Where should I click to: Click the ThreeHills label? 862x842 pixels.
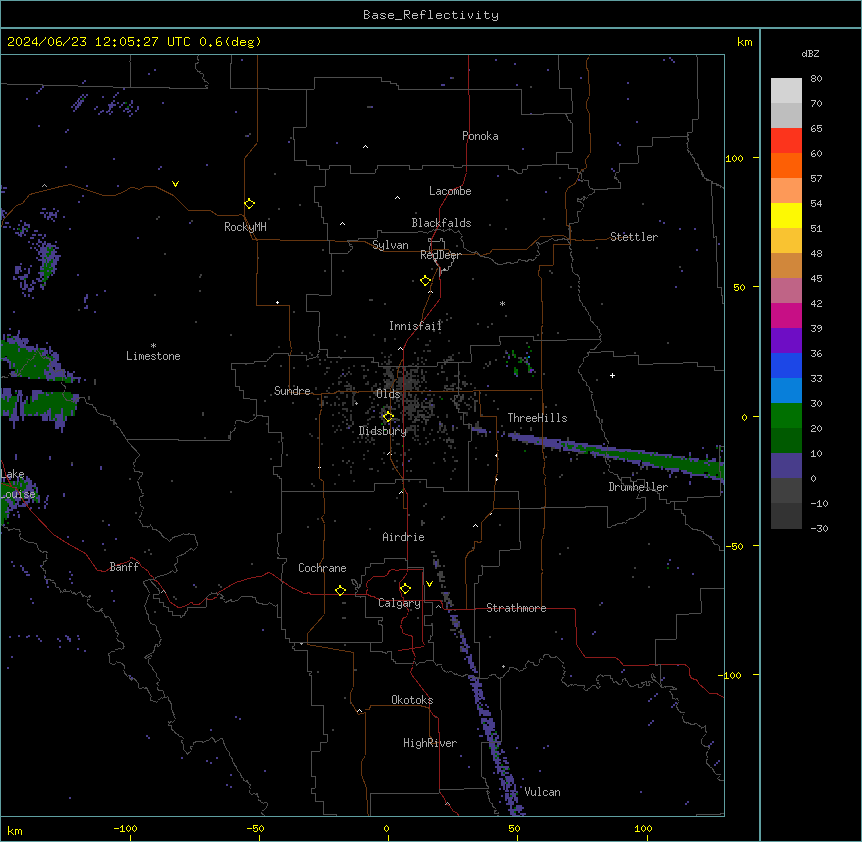point(538,418)
